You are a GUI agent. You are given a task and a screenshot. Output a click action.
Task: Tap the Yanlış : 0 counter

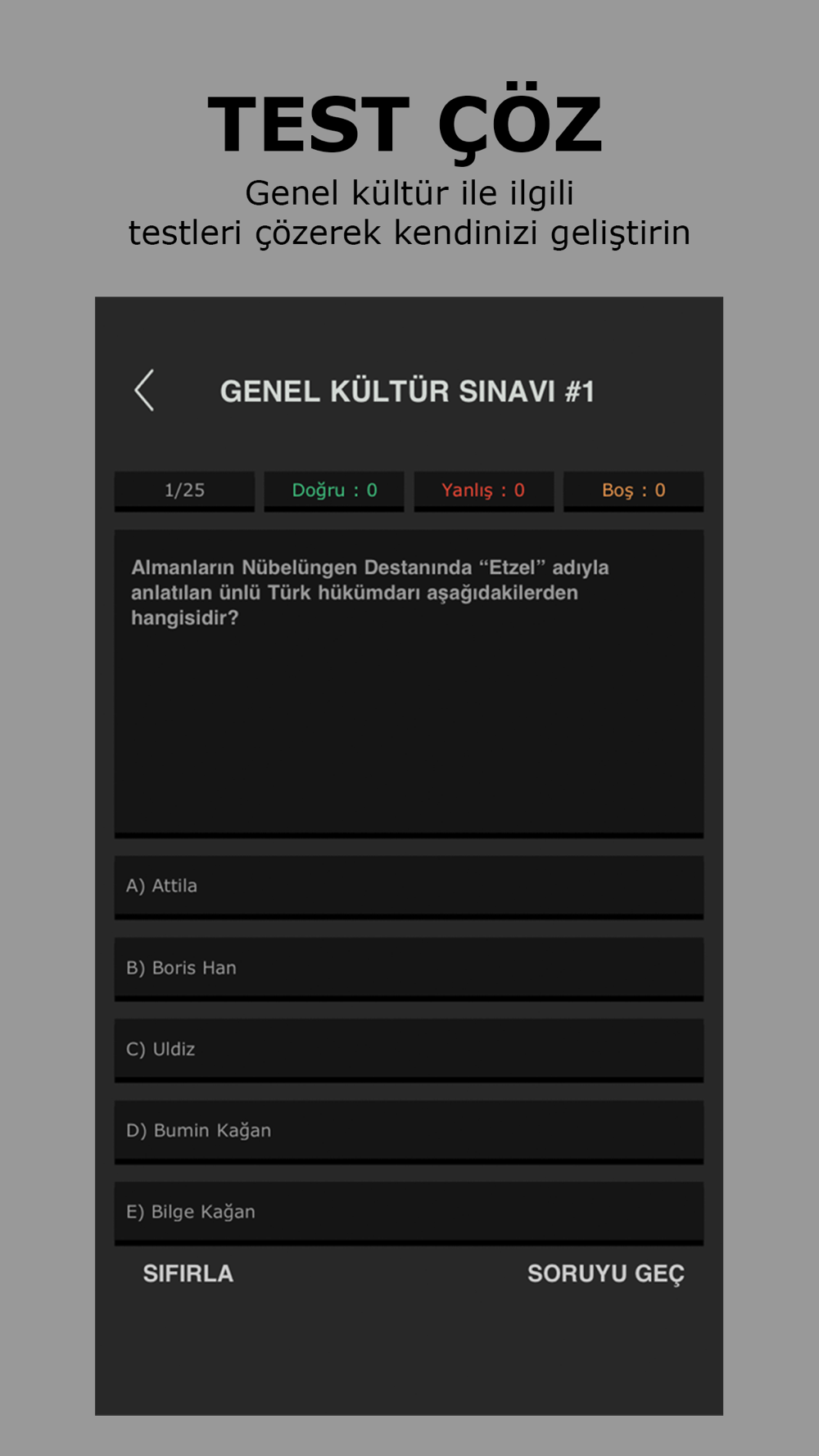(484, 491)
